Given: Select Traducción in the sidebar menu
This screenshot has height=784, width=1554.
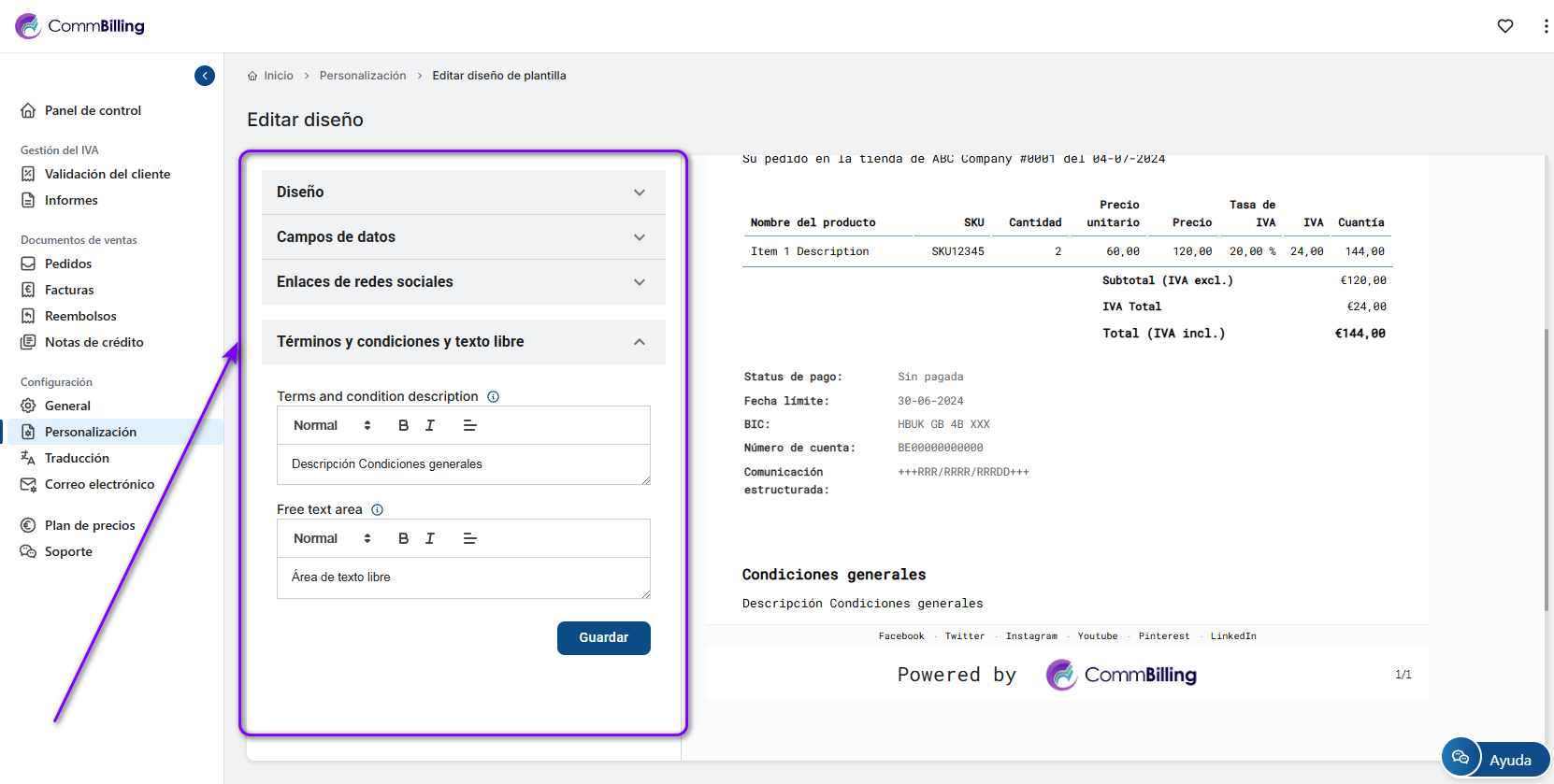Looking at the screenshot, I should click(77, 458).
